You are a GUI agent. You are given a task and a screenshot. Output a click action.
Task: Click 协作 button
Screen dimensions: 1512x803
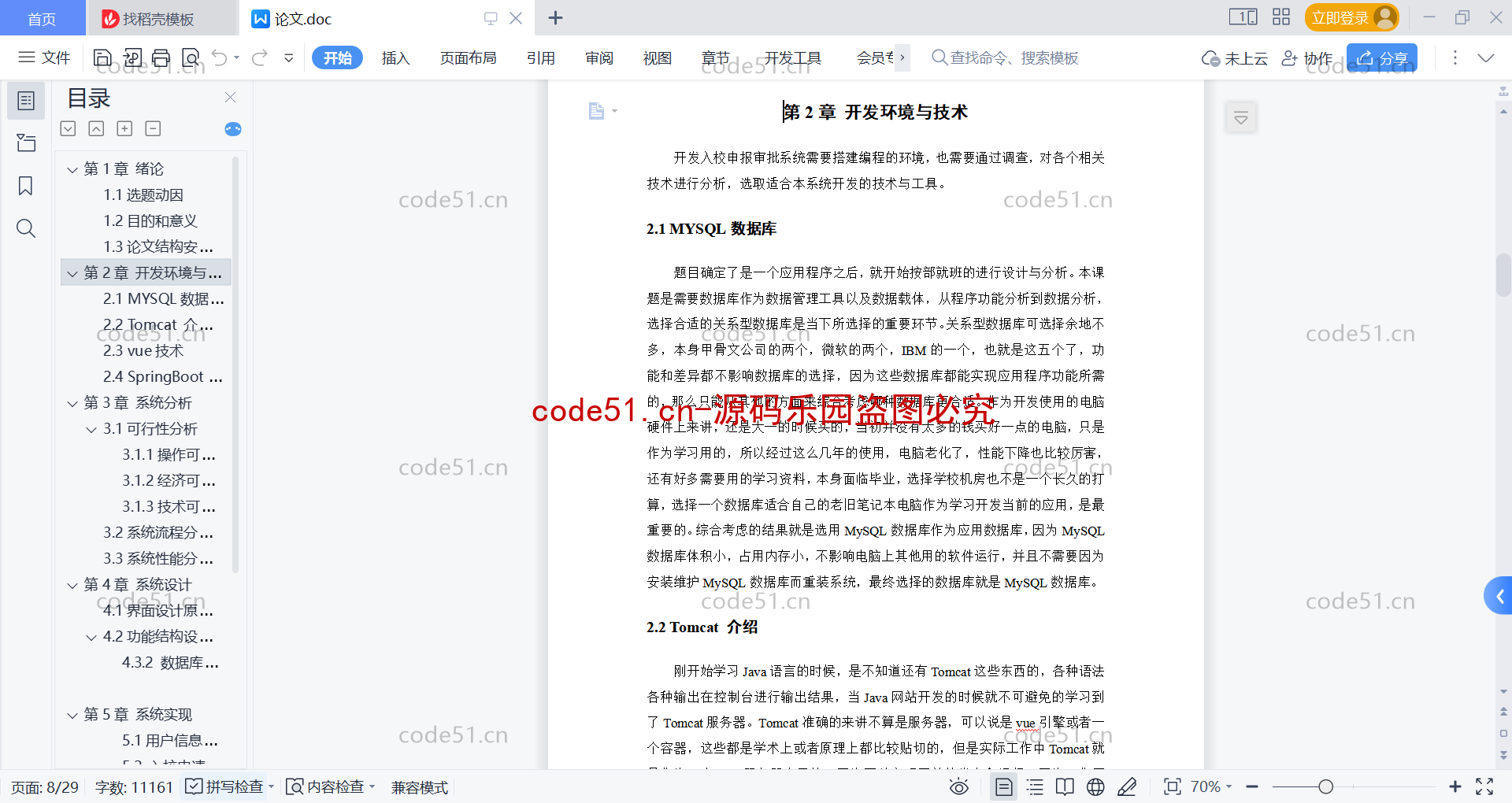[x=1307, y=57]
